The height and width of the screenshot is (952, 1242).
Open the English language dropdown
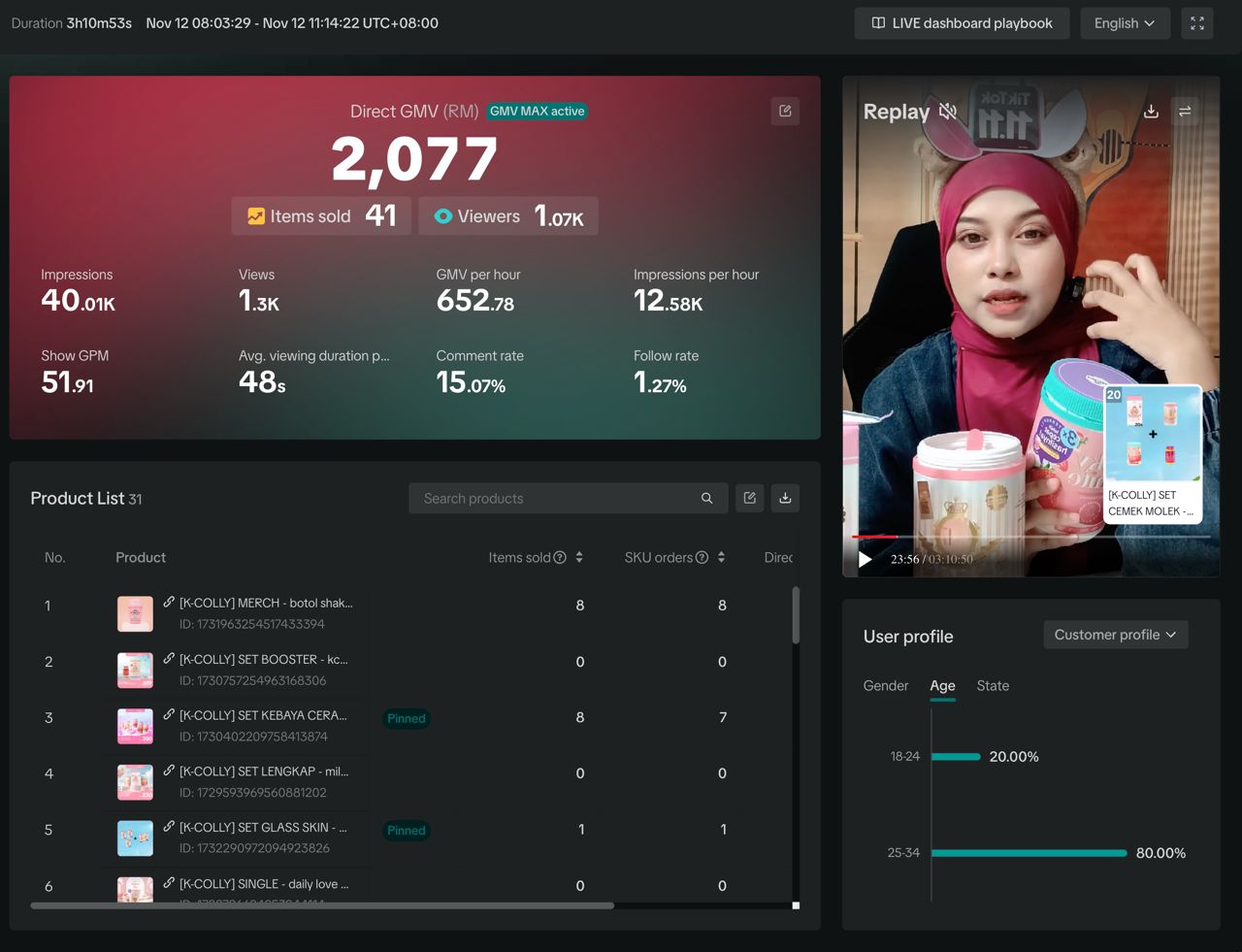pyautogui.click(x=1125, y=23)
